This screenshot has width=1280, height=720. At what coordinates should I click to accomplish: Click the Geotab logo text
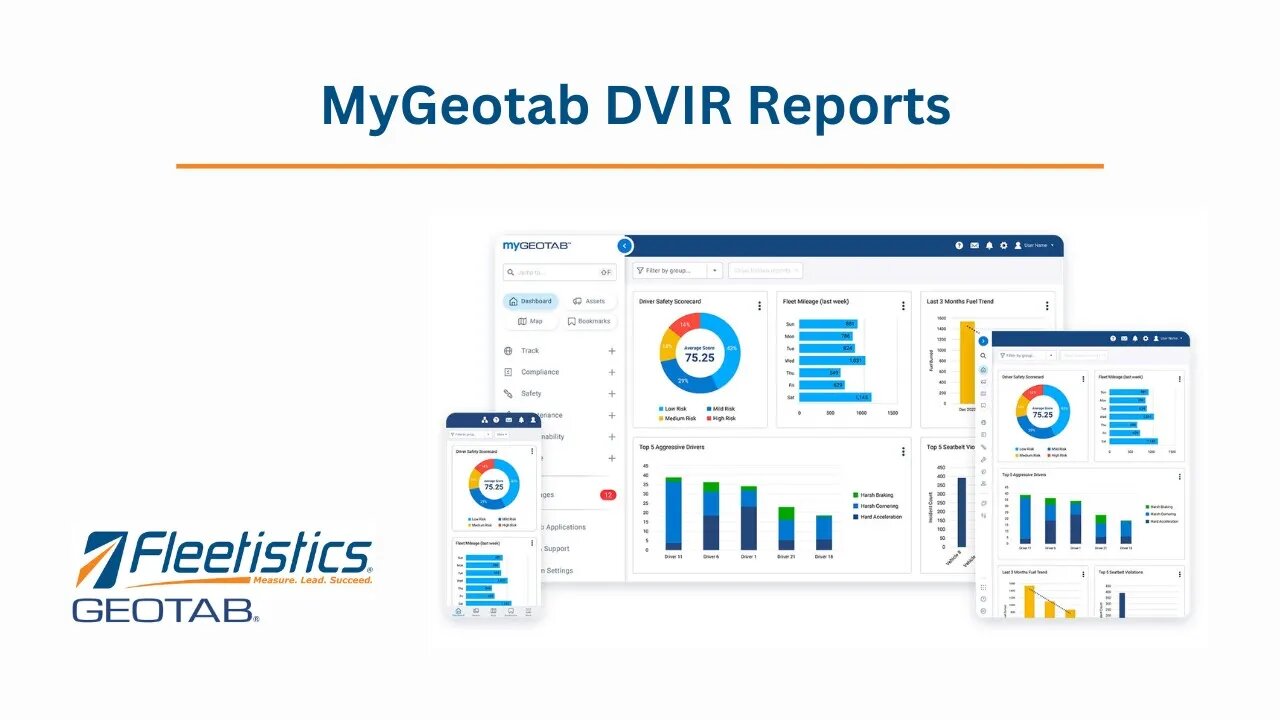pos(166,611)
